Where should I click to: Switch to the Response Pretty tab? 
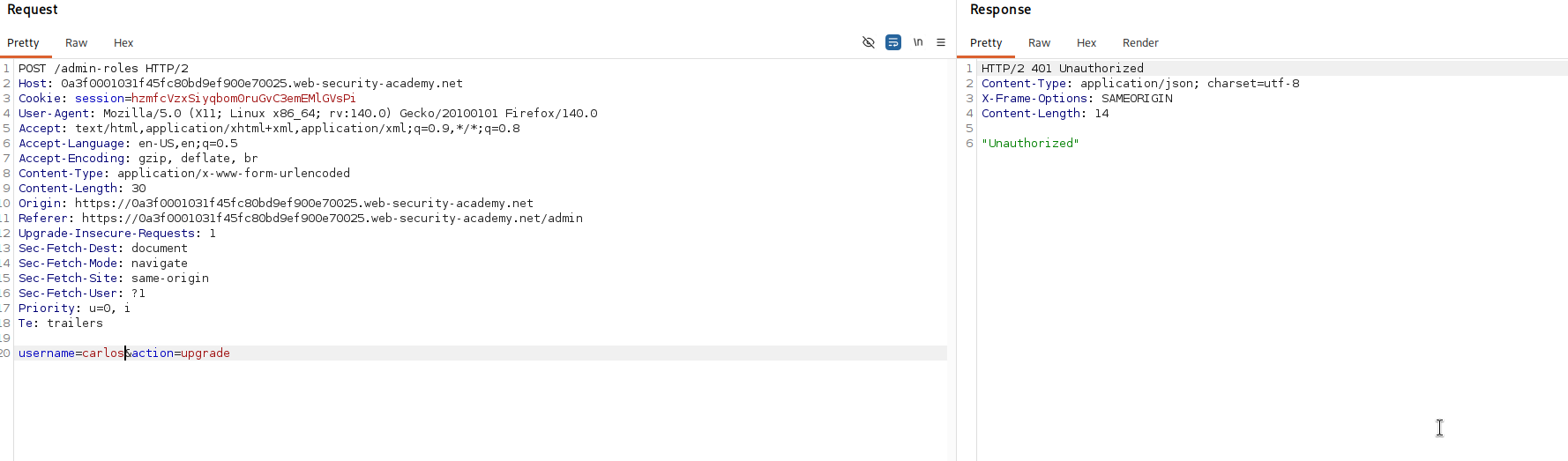(x=986, y=42)
